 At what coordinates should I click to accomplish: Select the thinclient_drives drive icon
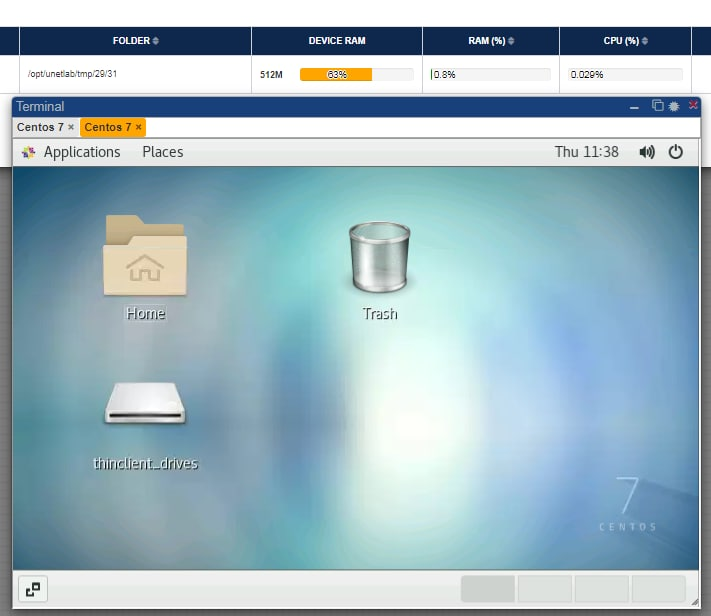pyautogui.click(x=145, y=404)
